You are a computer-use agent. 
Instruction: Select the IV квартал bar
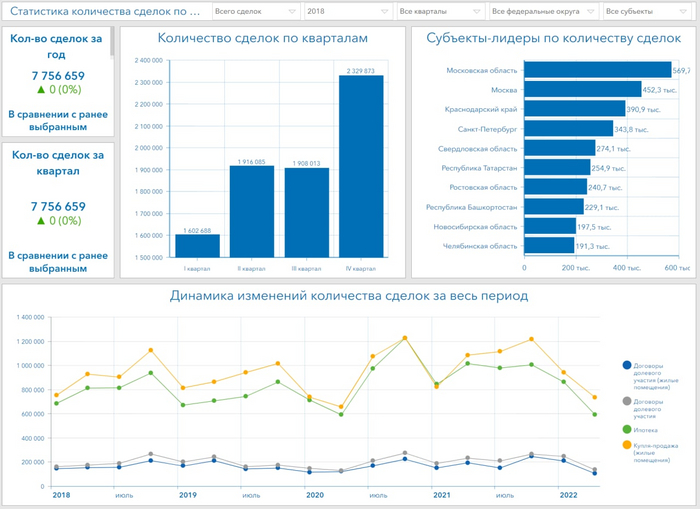point(361,167)
